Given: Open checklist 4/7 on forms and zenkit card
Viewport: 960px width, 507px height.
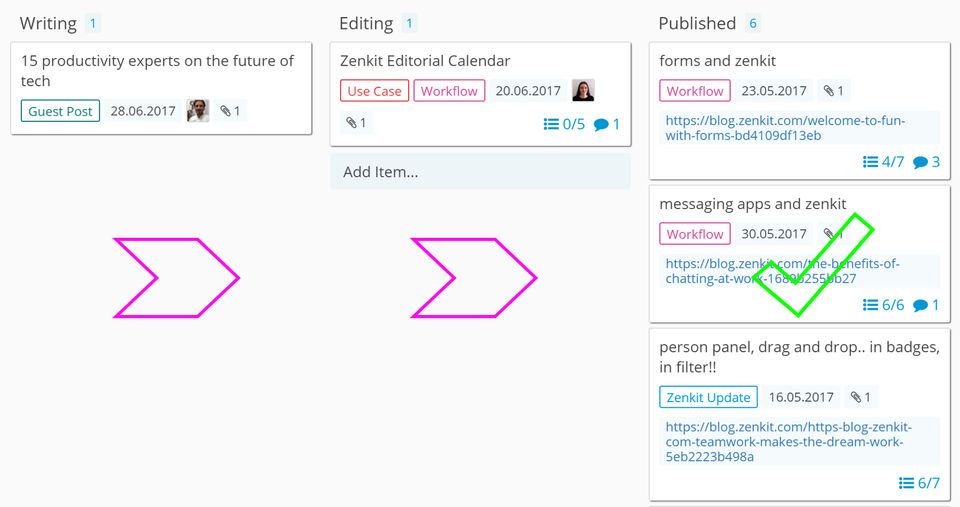Looking at the screenshot, I should [x=883, y=161].
